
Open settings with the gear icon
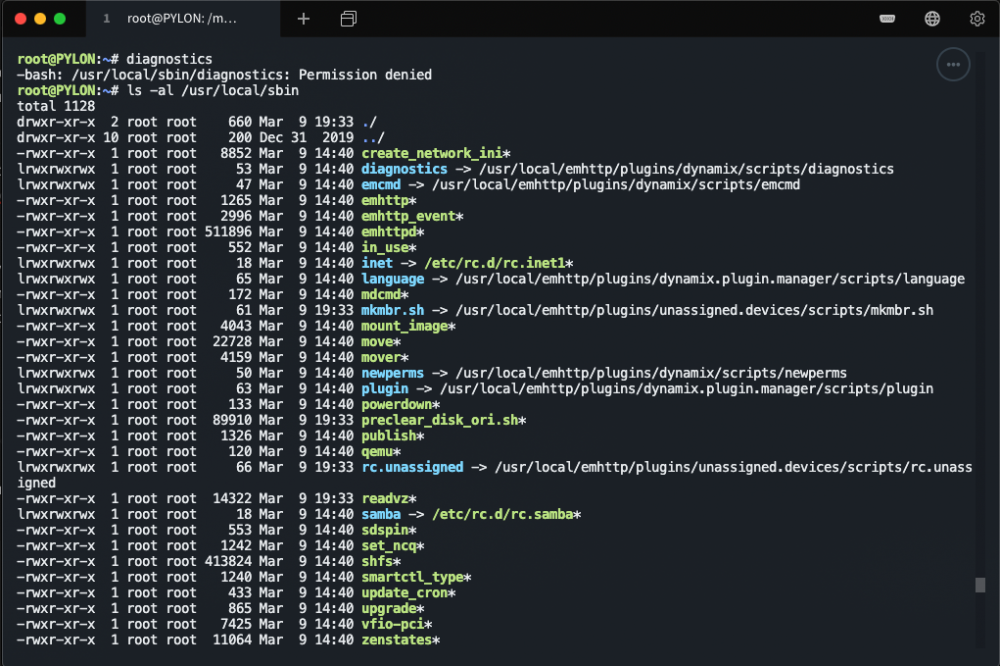click(x=976, y=19)
